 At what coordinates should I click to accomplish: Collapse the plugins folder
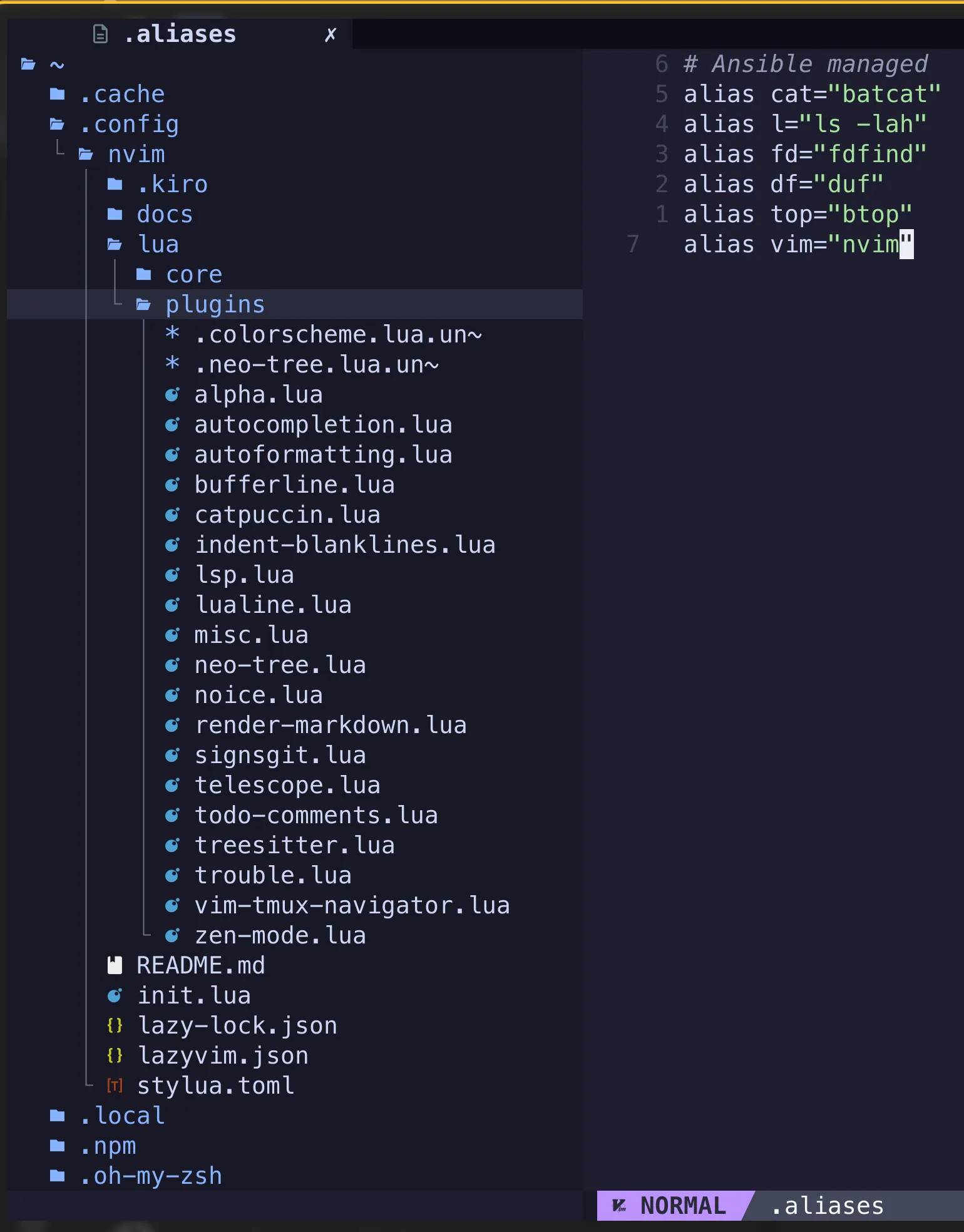tap(214, 305)
